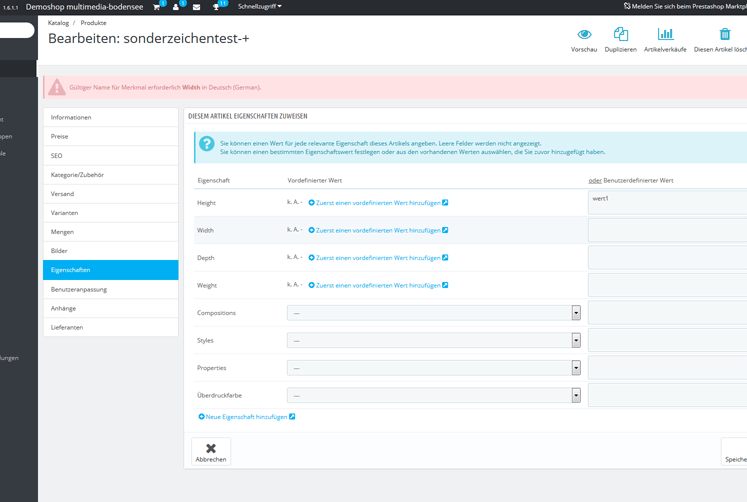Click external-link icon in Width row
This screenshot has height=502, width=747.
click(445, 230)
